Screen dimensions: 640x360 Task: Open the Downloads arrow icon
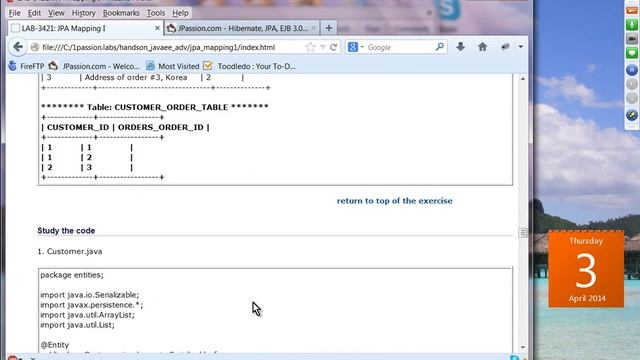click(x=460, y=47)
